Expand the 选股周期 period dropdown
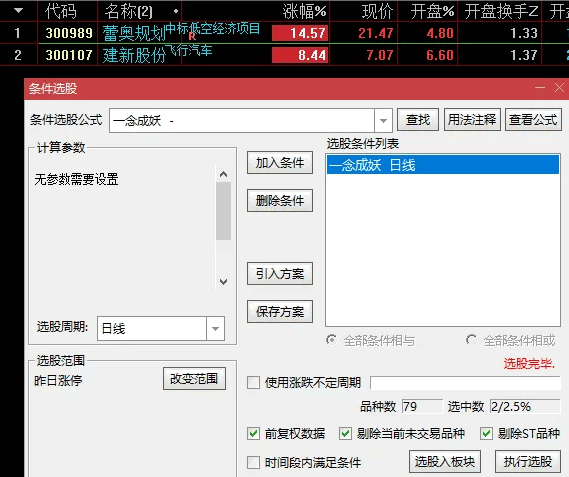569x477 pixels. 215,329
